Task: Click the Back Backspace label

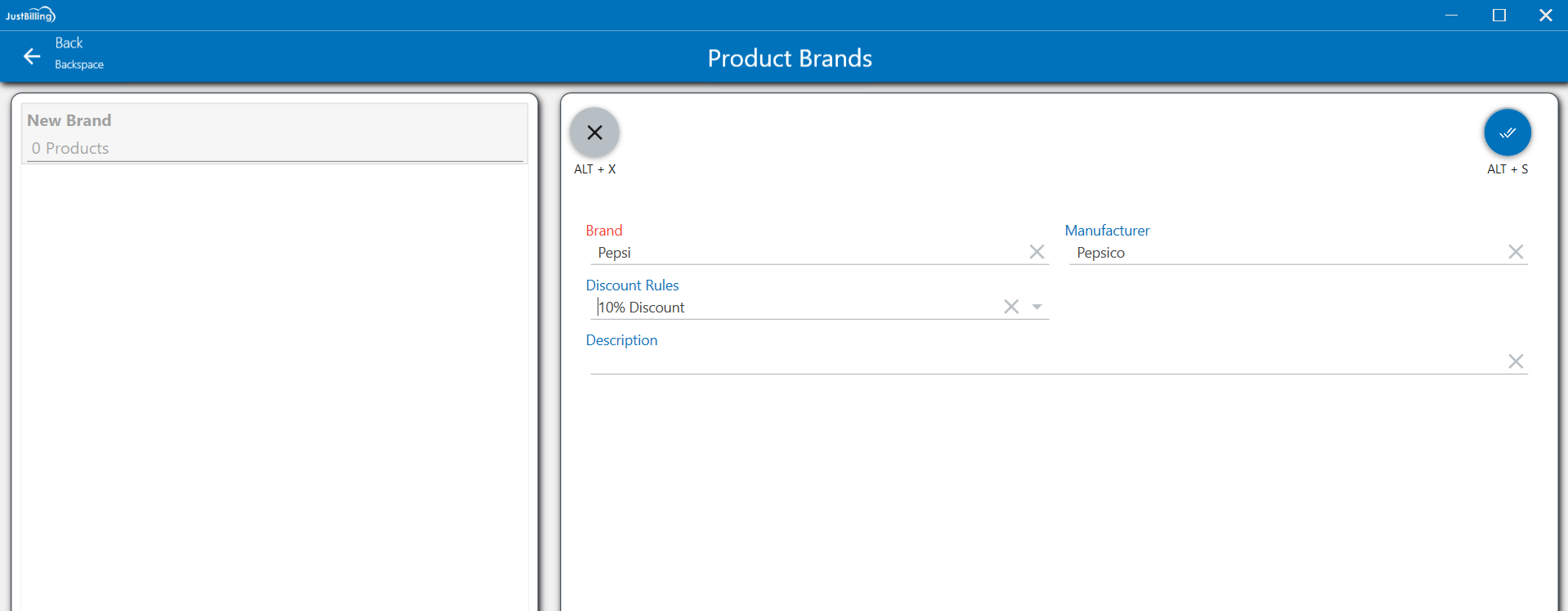Action: [x=78, y=54]
